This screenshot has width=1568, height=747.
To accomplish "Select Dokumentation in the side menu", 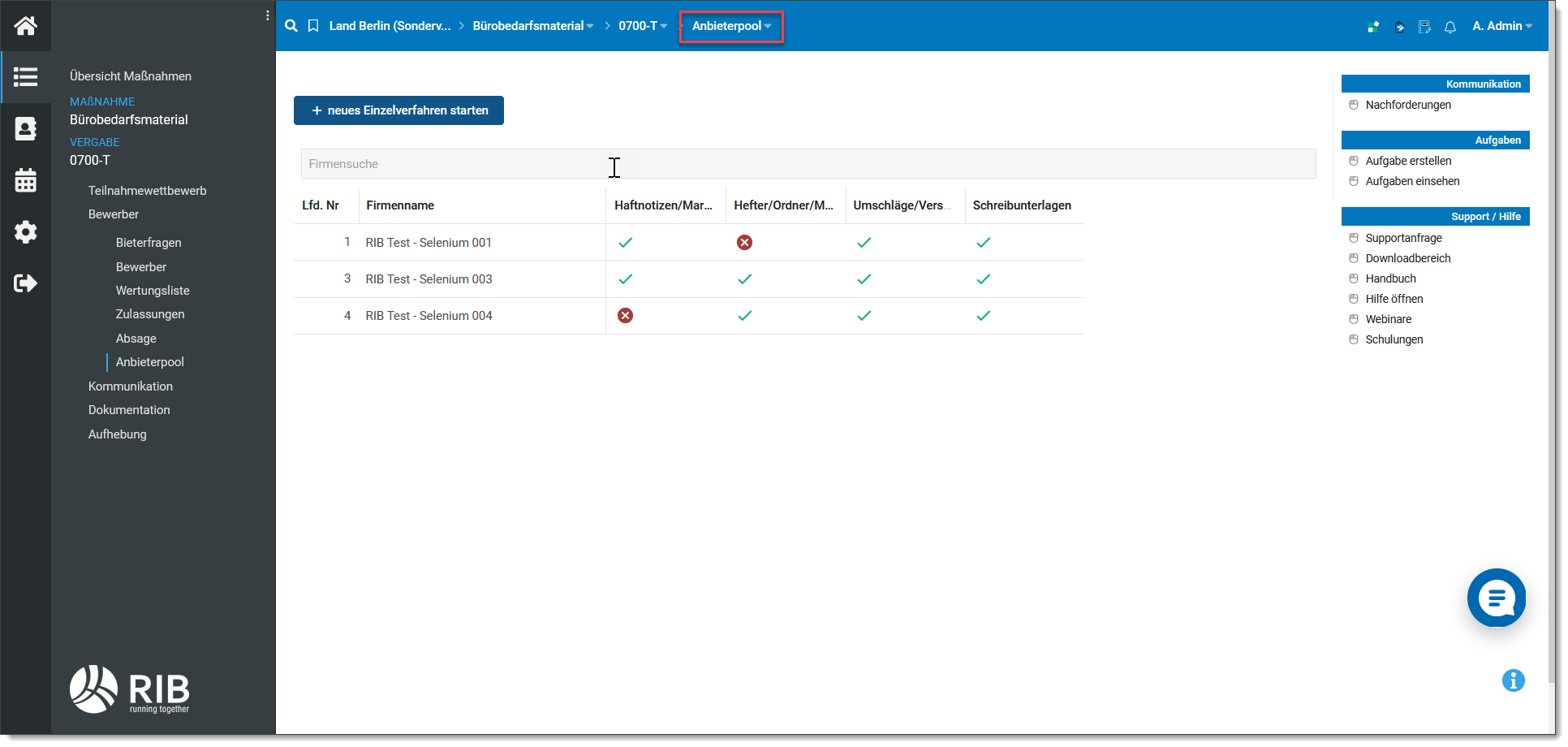I will tap(129, 410).
